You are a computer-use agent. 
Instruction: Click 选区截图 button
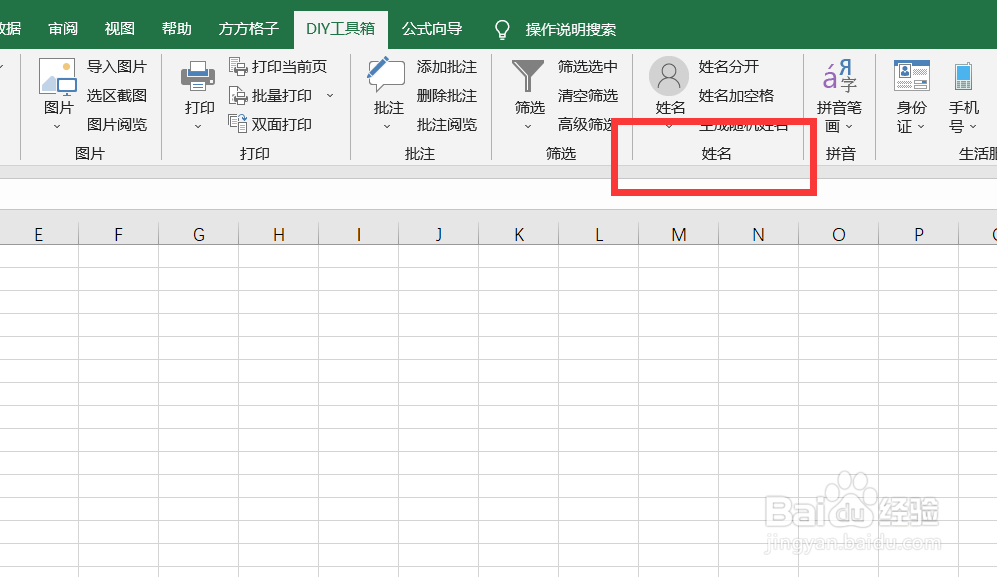click(117, 95)
